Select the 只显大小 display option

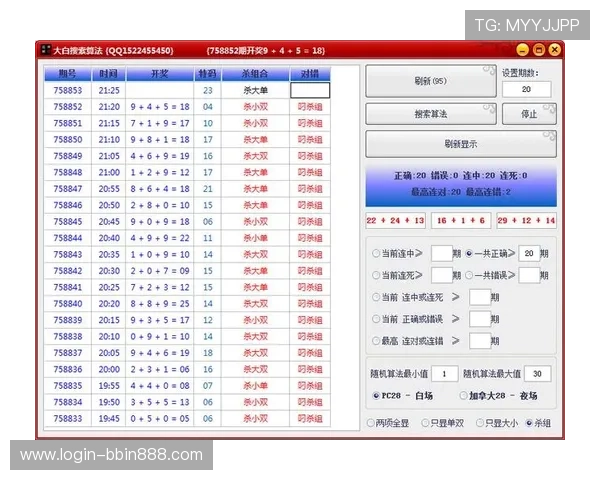point(479,423)
